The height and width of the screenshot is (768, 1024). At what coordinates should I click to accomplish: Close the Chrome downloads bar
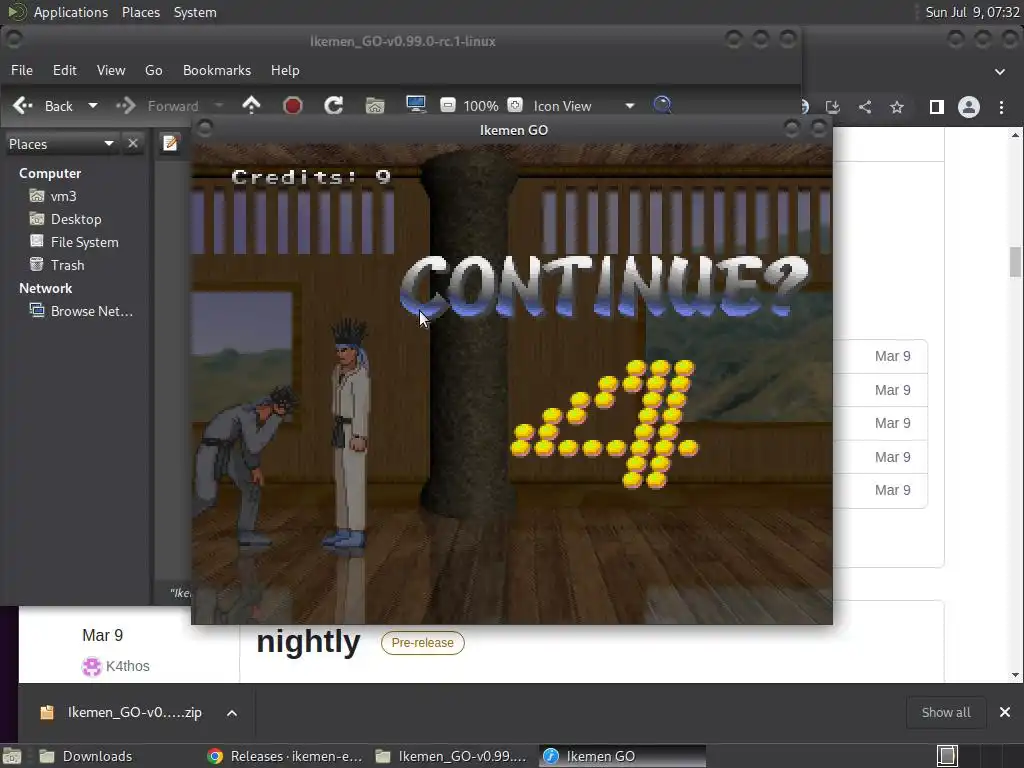[1005, 712]
